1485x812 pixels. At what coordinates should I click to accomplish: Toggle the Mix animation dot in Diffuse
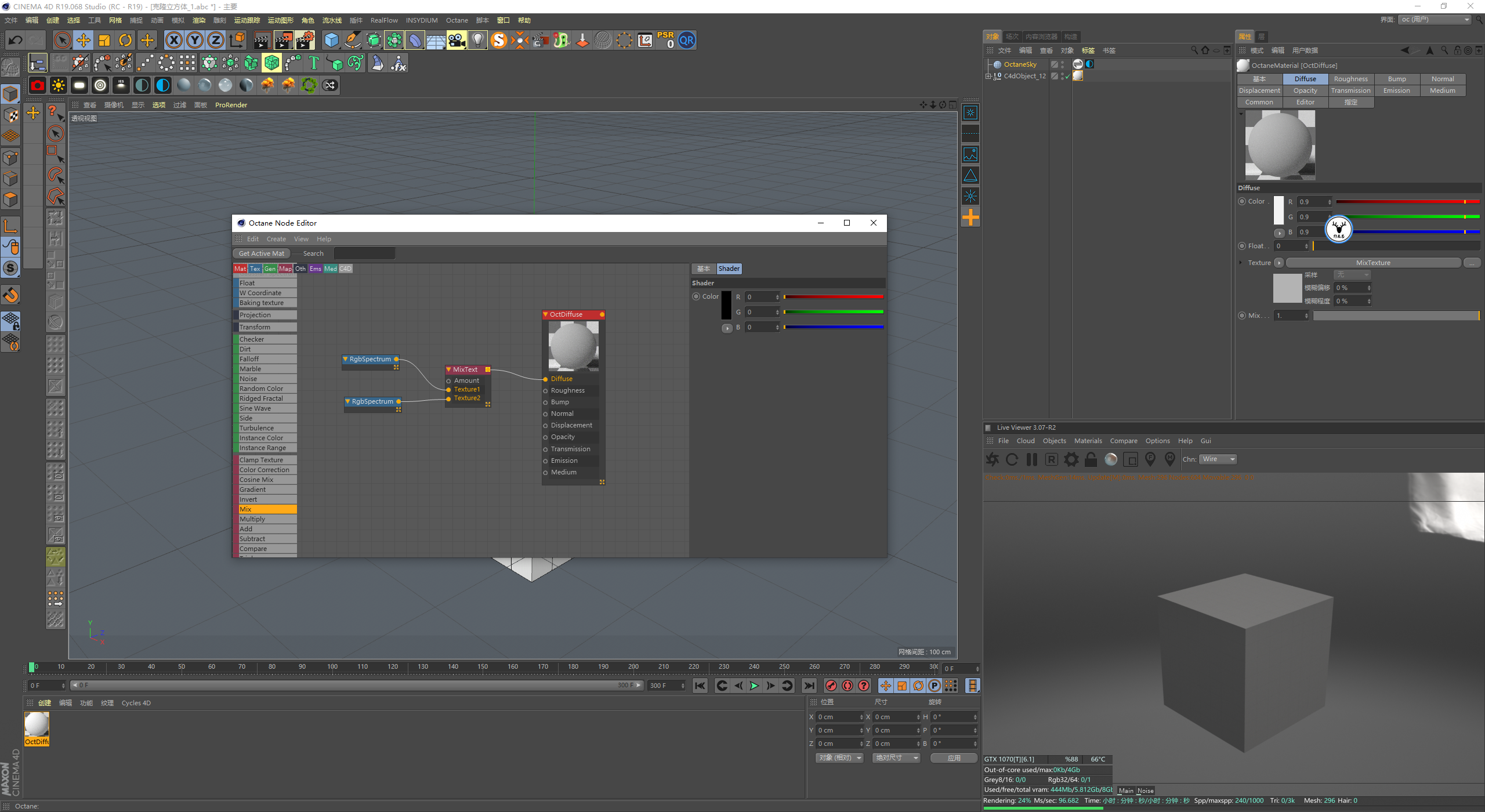pyautogui.click(x=1242, y=316)
